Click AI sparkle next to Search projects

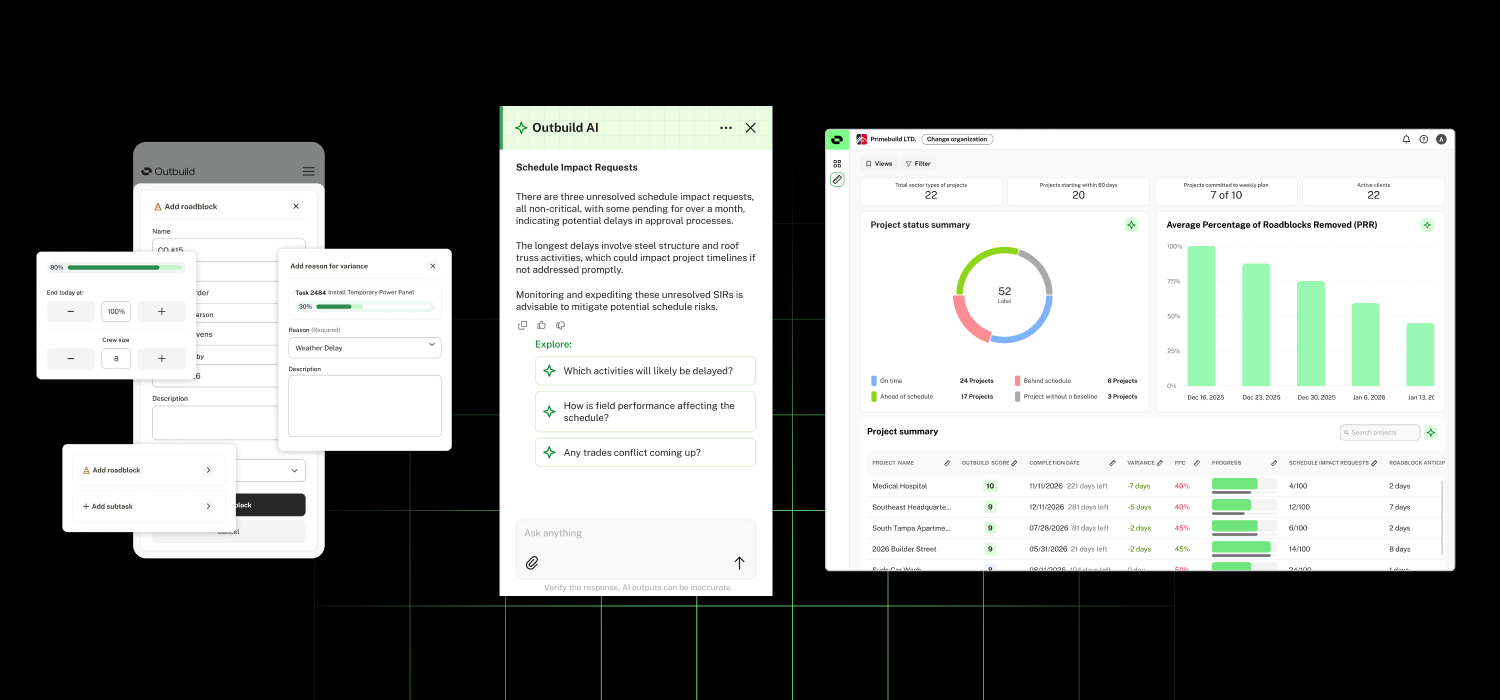1431,433
